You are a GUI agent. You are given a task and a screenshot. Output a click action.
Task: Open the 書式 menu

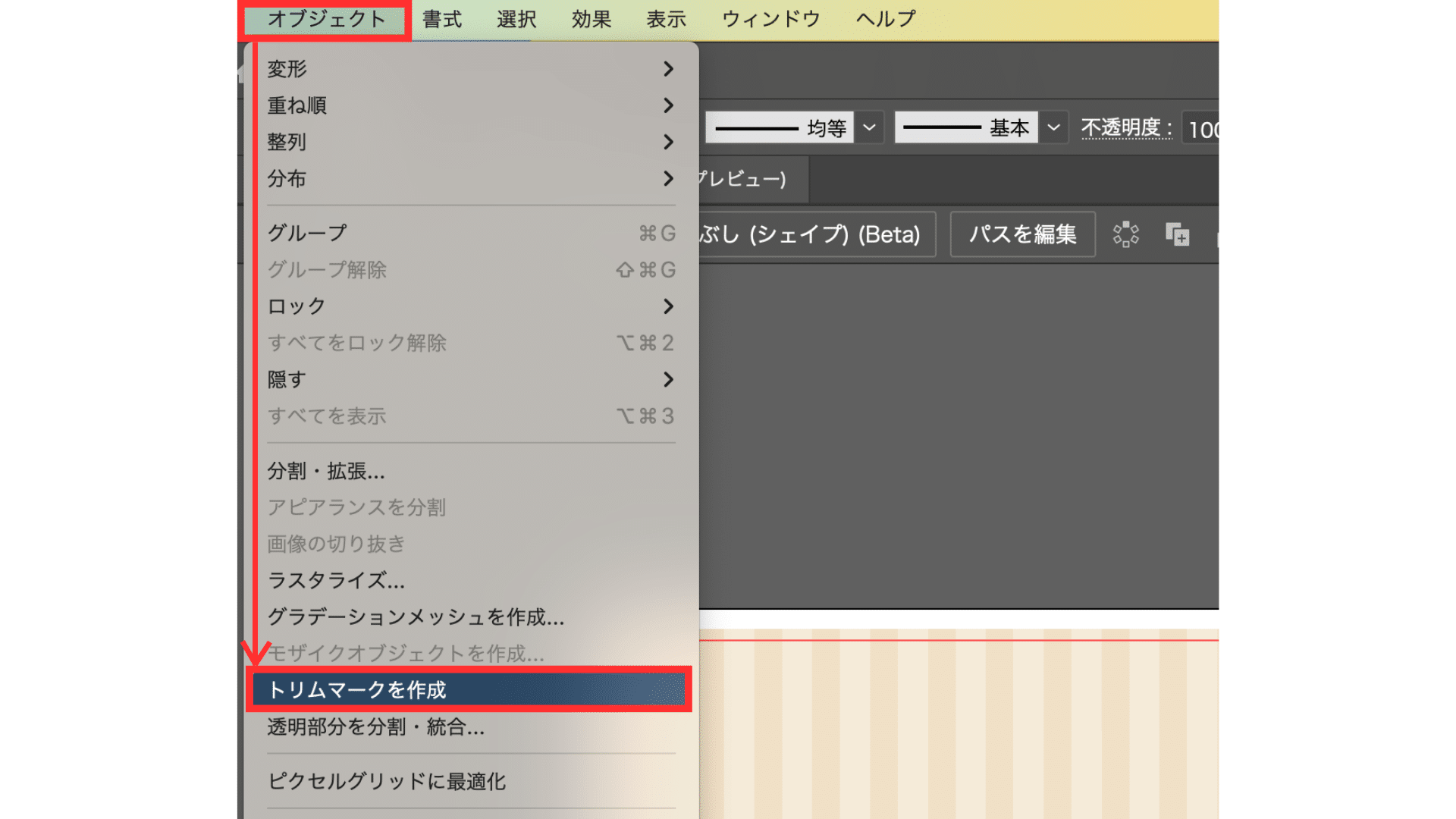coord(442,19)
